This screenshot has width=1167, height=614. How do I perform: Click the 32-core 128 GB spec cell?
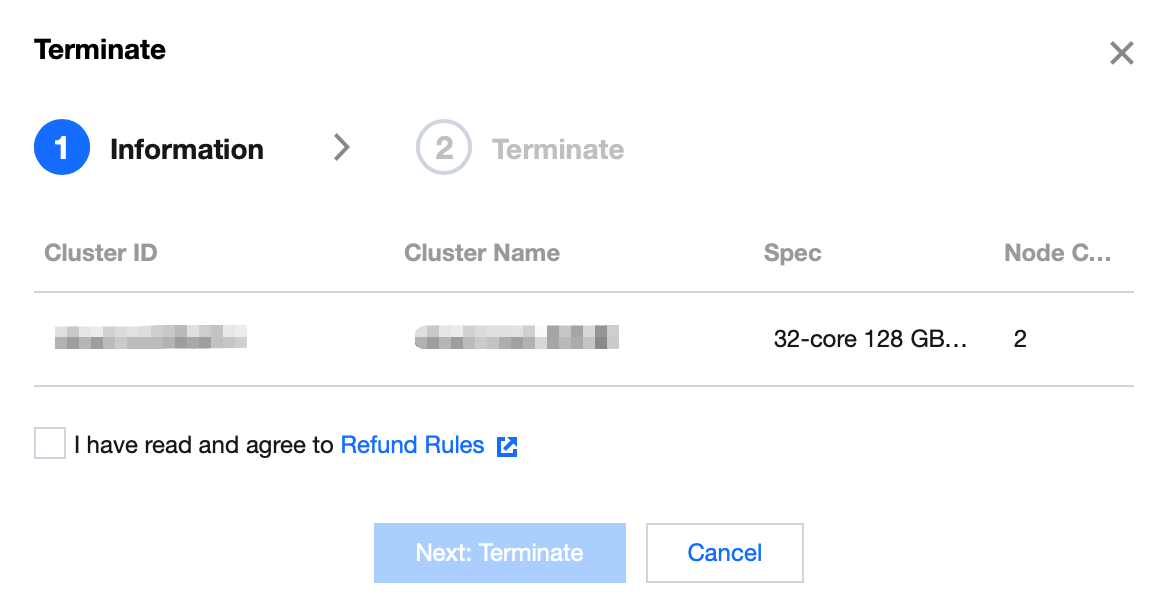(x=870, y=339)
